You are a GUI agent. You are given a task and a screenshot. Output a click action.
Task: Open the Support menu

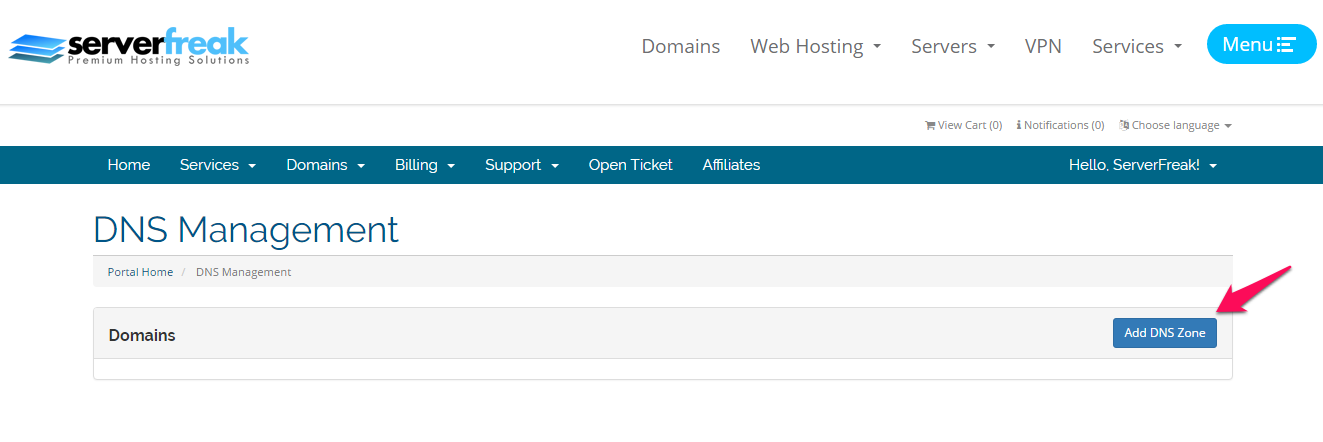[x=522, y=165]
